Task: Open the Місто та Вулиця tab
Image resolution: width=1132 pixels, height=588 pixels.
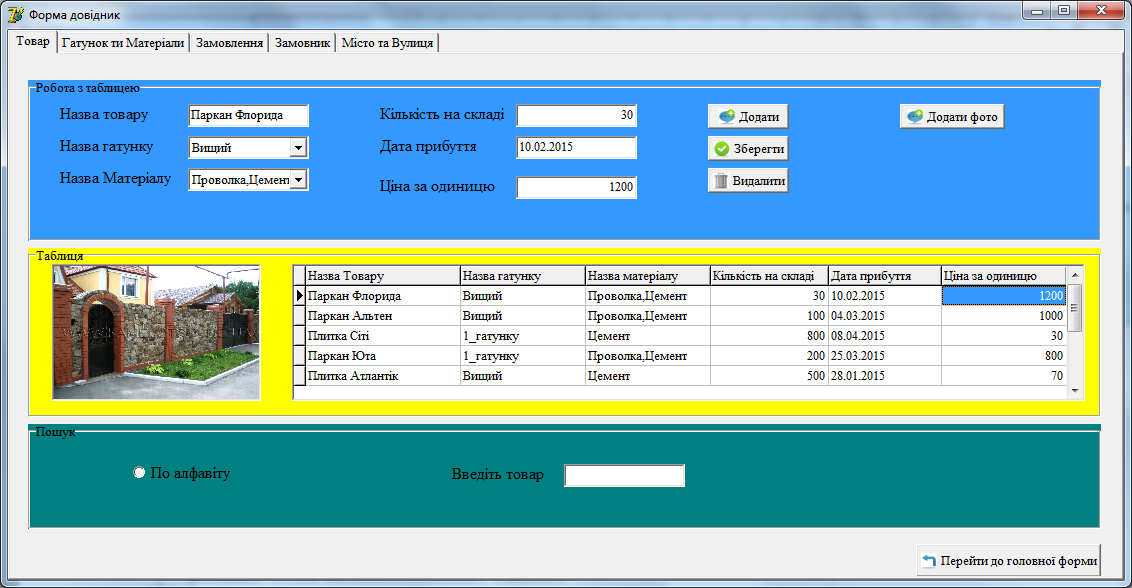Action: (387, 43)
